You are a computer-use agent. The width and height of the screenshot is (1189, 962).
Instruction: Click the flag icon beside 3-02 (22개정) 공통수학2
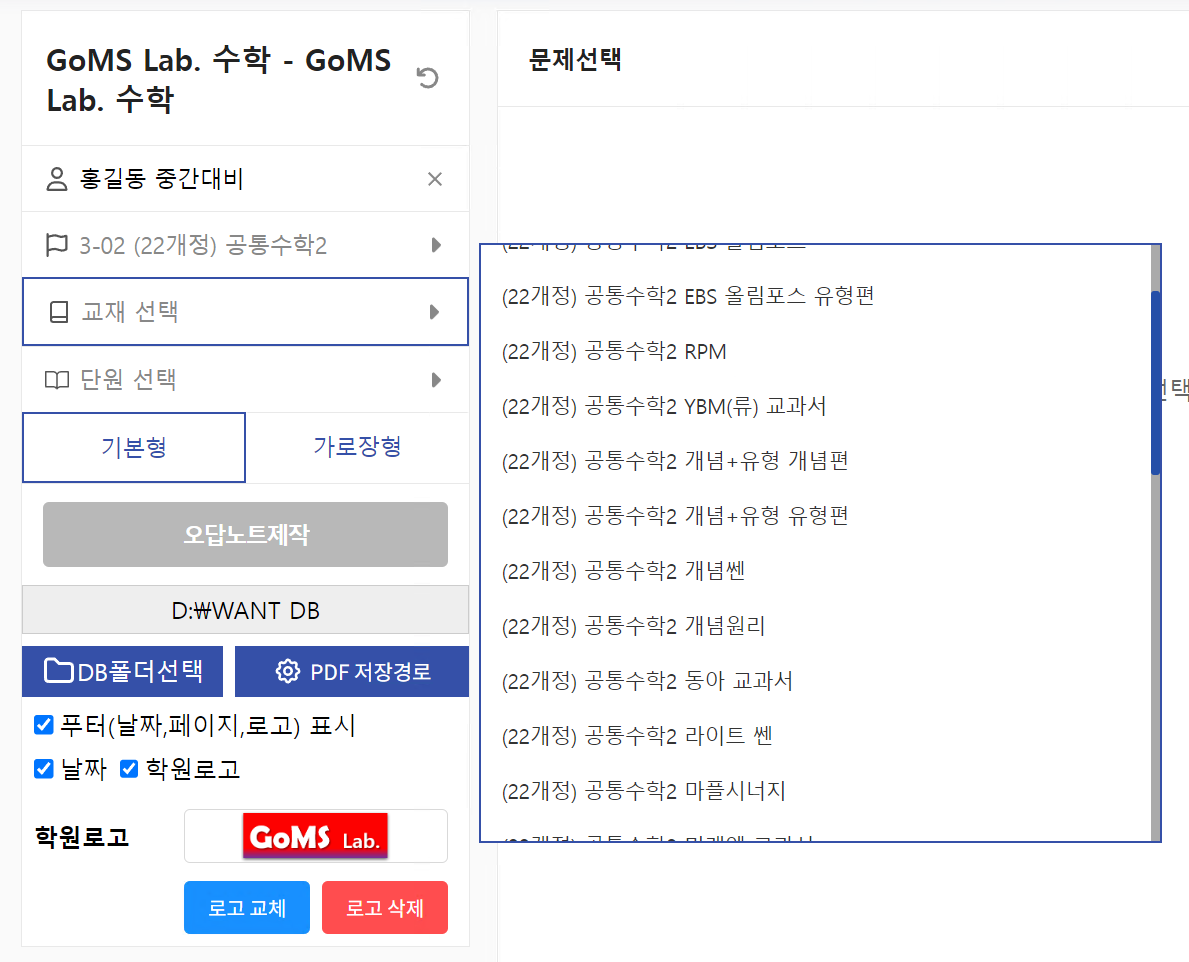pyautogui.click(x=57, y=245)
